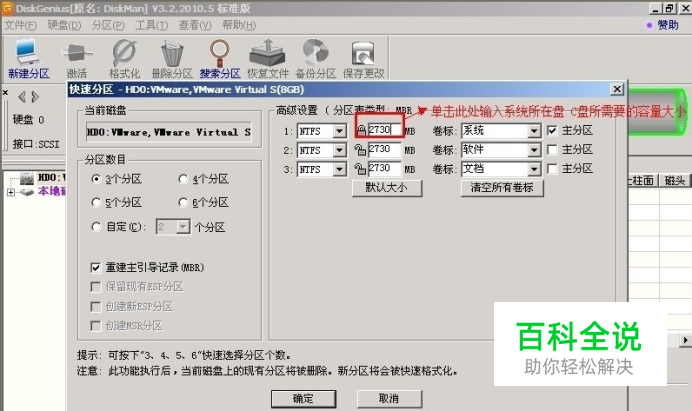The image size is (692, 411).
Task: Select the 自定(C) custom radio option
Action: 96,227
